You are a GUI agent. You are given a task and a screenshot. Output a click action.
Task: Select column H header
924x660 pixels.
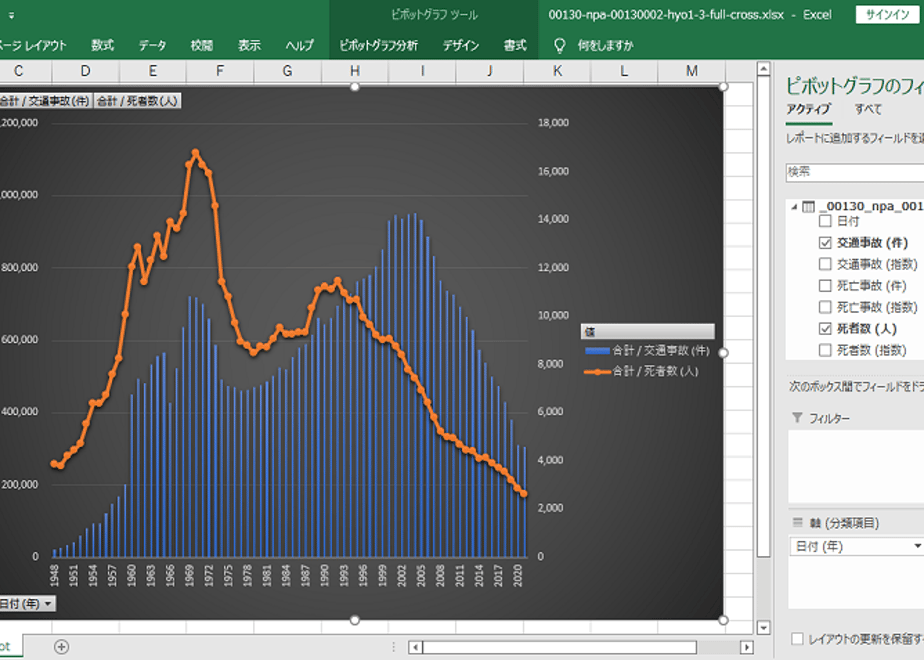click(355, 71)
